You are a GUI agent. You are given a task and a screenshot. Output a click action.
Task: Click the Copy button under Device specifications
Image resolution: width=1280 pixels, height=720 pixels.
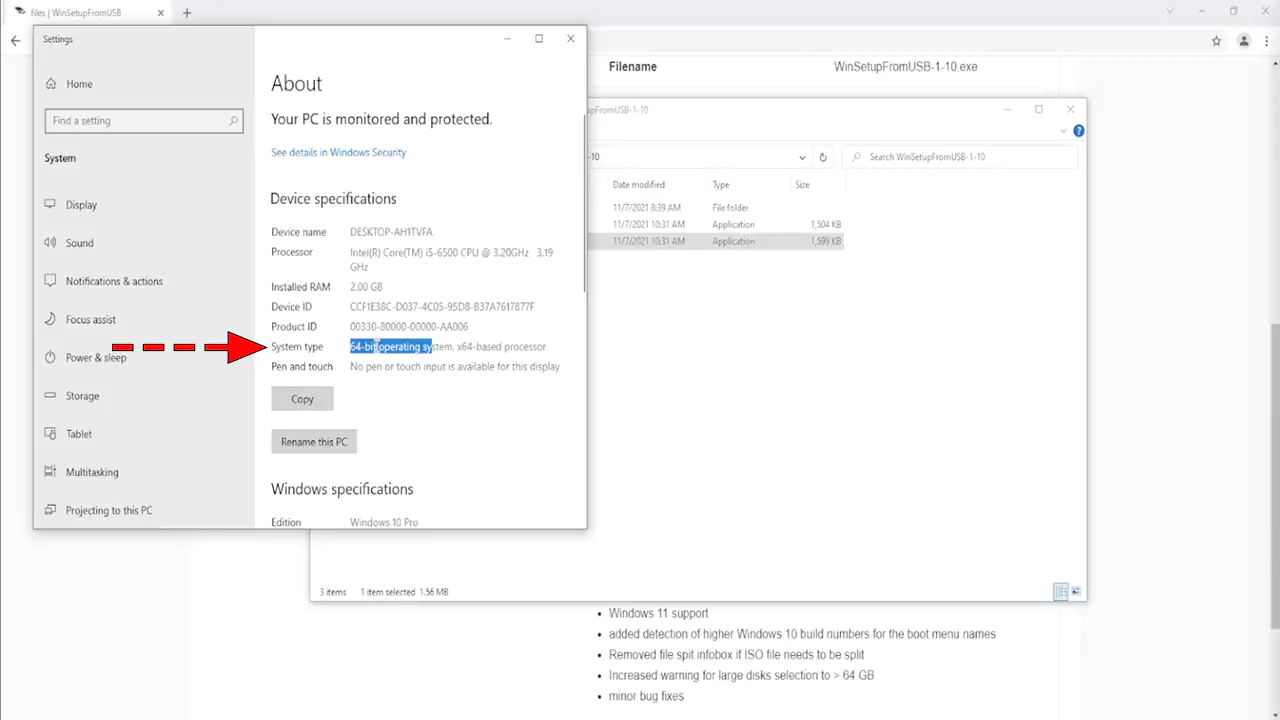pos(302,399)
